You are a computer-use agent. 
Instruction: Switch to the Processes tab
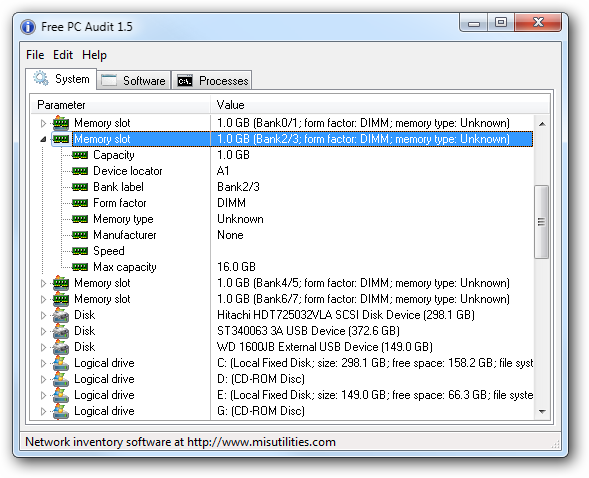(212, 81)
